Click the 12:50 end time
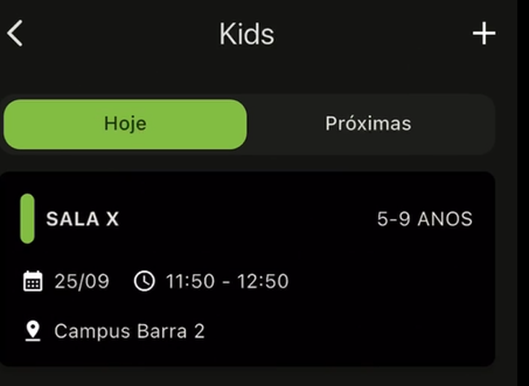Screen dimensions: 529x386 [263, 281]
